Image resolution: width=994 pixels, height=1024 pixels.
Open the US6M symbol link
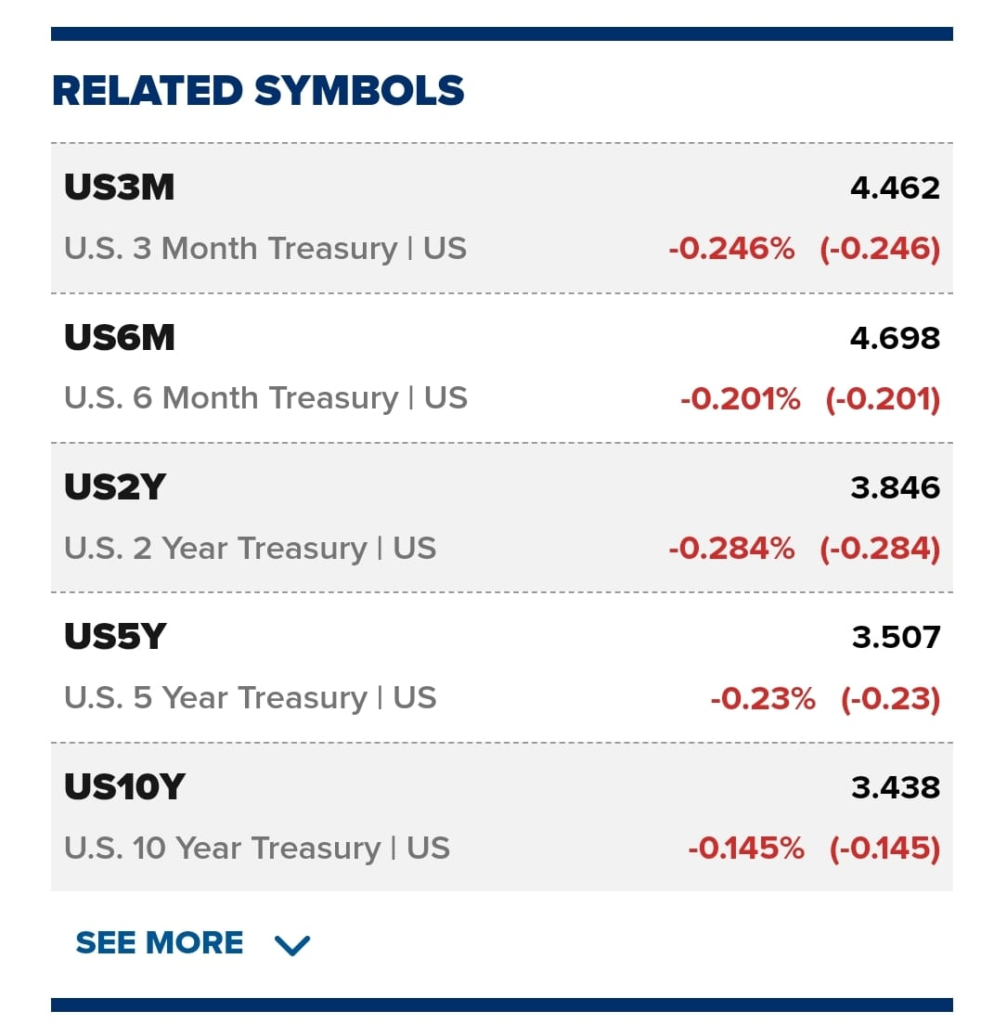tap(120, 338)
